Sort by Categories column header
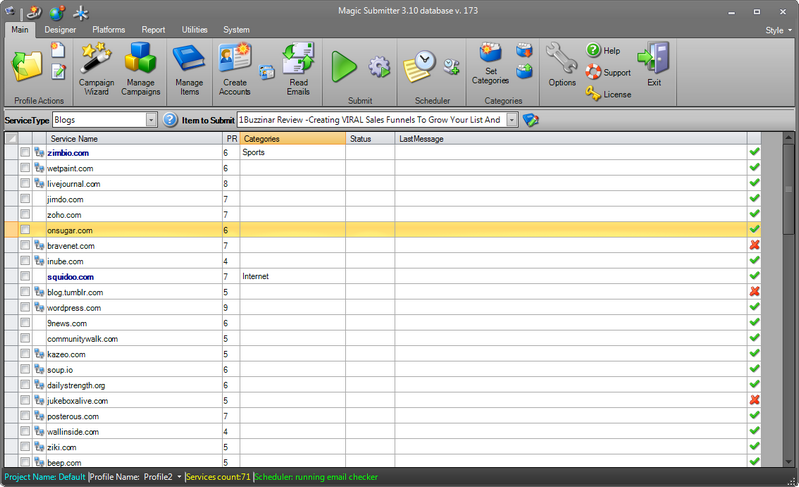This screenshot has width=799, height=487. [292, 139]
